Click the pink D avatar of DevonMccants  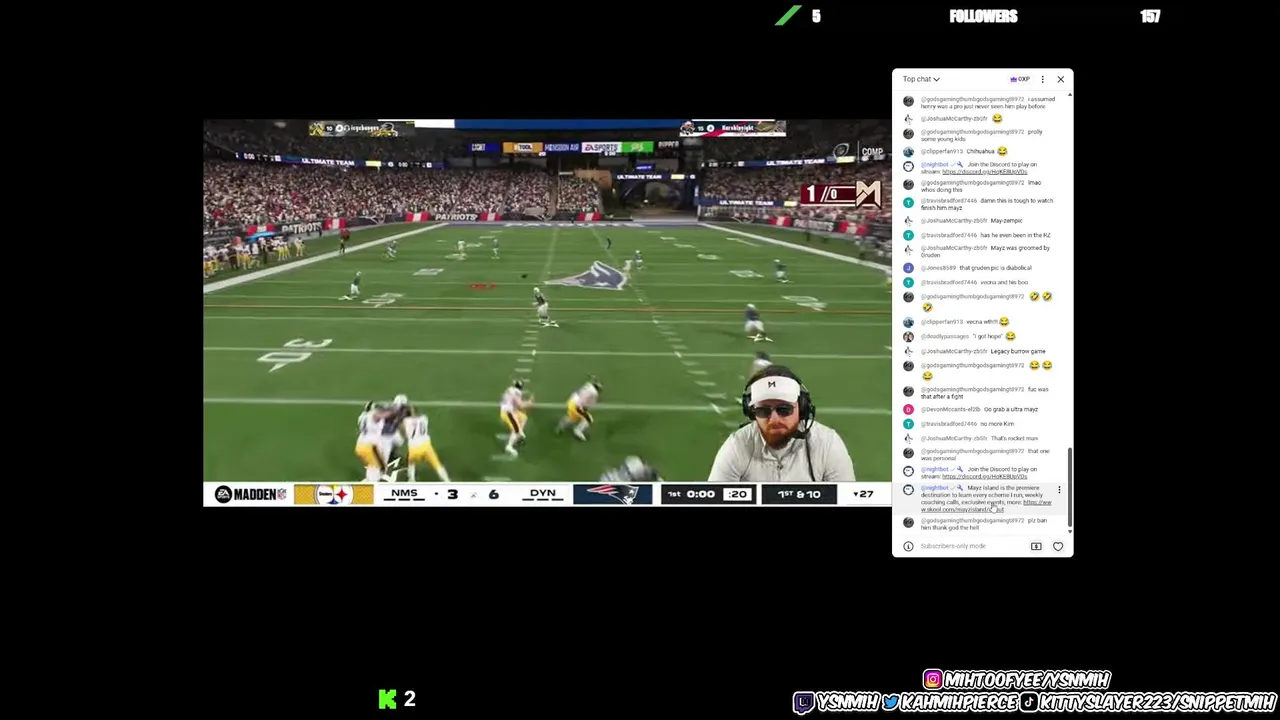pyautogui.click(x=908, y=409)
